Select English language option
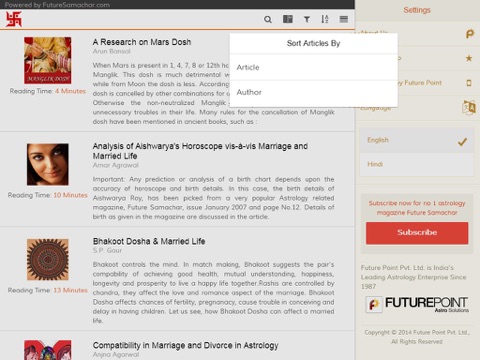This screenshot has width=480, height=360. (x=416, y=140)
